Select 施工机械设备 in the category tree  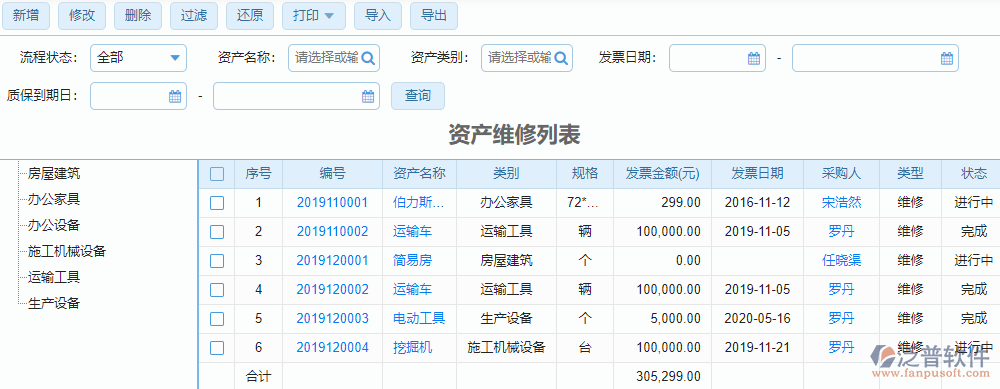click(x=67, y=251)
